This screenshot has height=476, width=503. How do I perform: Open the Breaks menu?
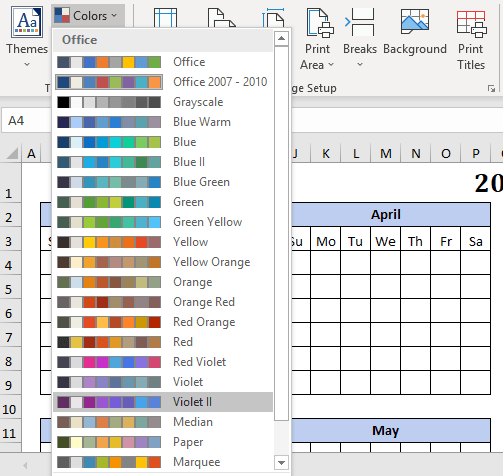coord(360,37)
